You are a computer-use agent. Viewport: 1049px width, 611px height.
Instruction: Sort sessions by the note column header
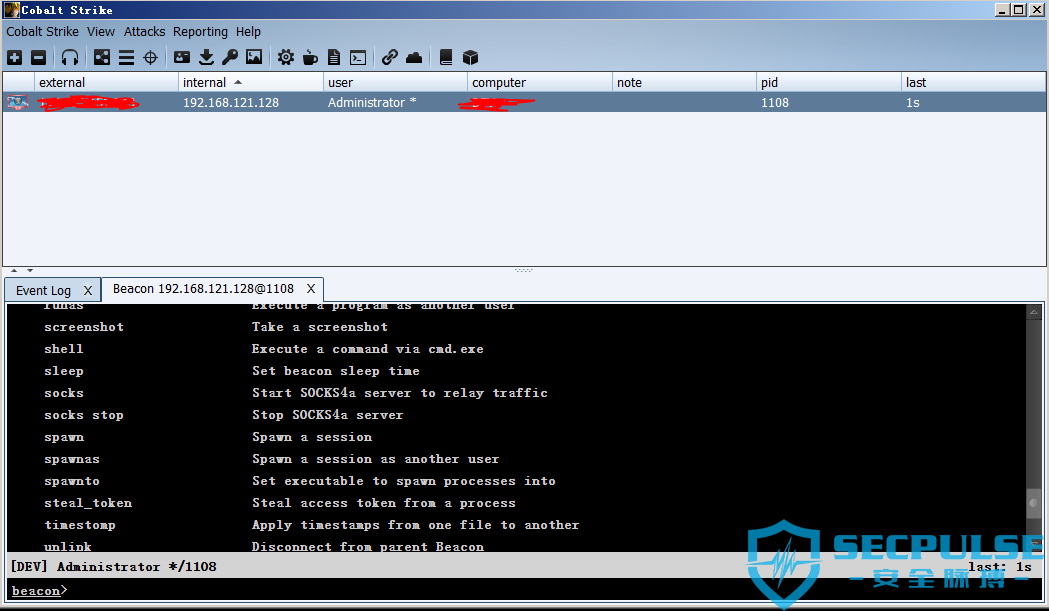[x=684, y=82]
